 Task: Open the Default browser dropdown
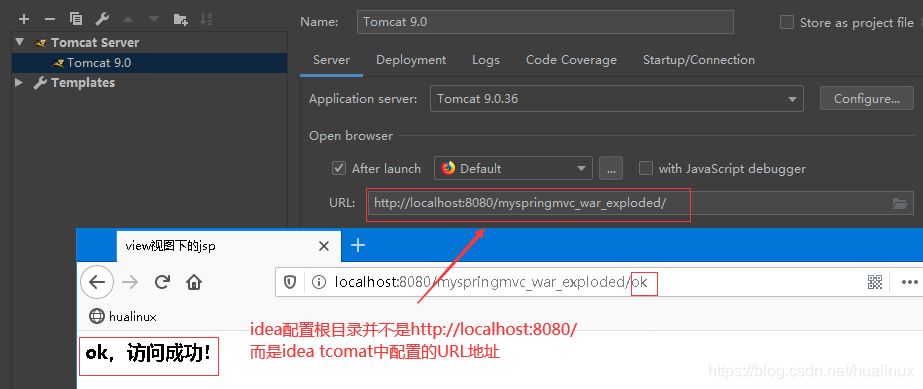pyautogui.click(x=513, y=168)
